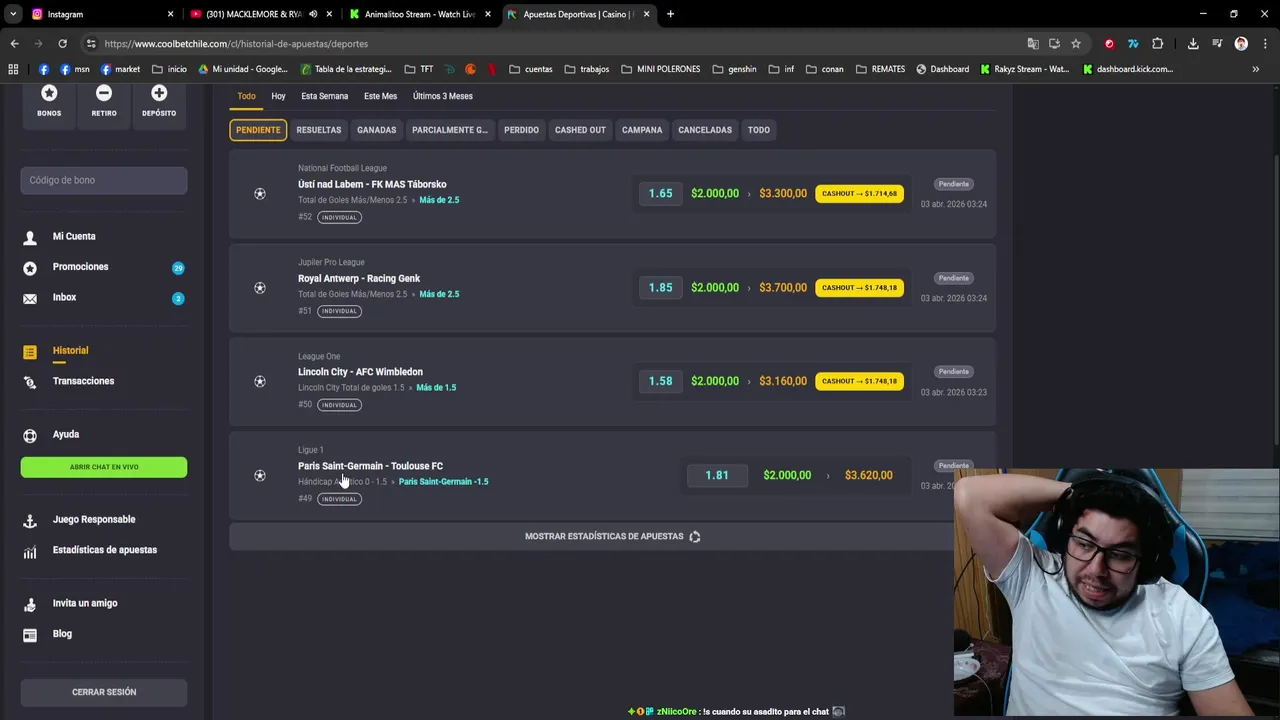Click the 1.81 odds box

pyautogui.click(x=717, y=475)
